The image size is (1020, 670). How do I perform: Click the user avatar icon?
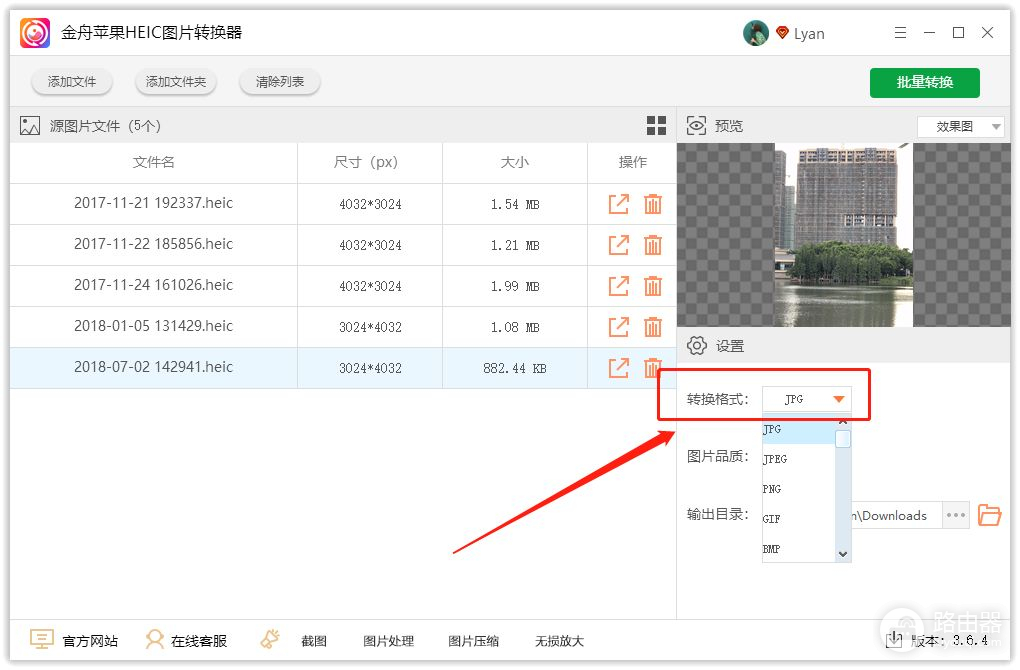(x=755, y=33)
